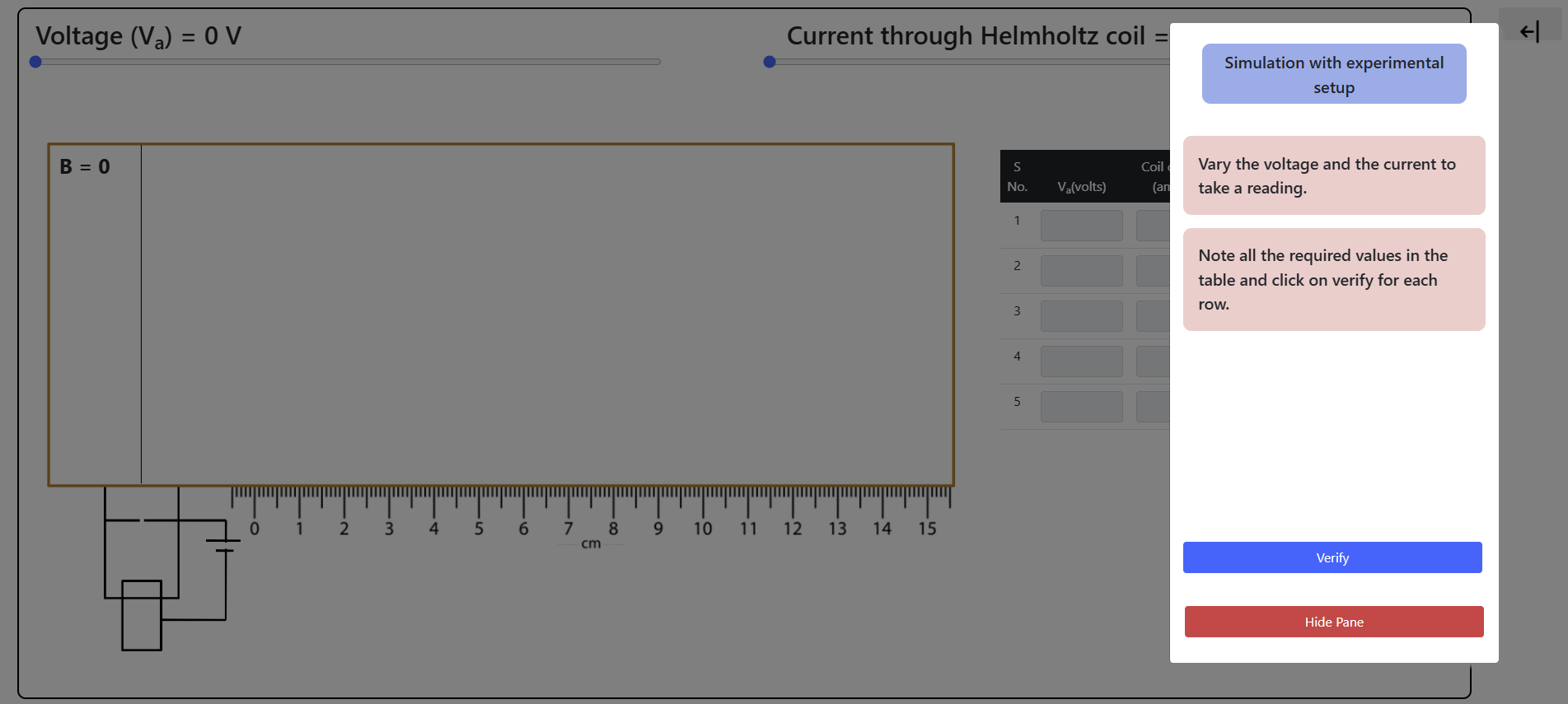This screenshot has height=704, width=1568.
Task: Click the Va(volts) column header
Action: pyautogui.click(x=1081, y=187)
